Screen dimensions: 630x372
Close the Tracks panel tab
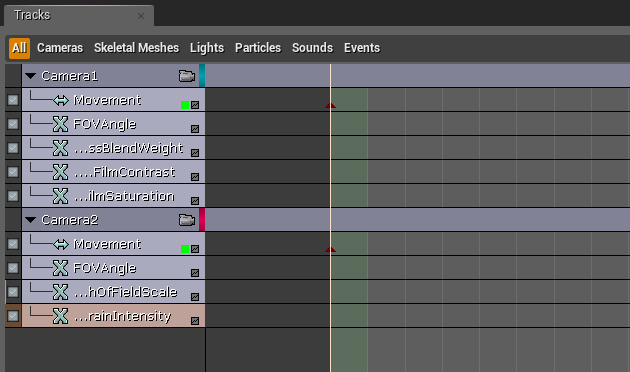pyautogui.click(x=141, y=16)
